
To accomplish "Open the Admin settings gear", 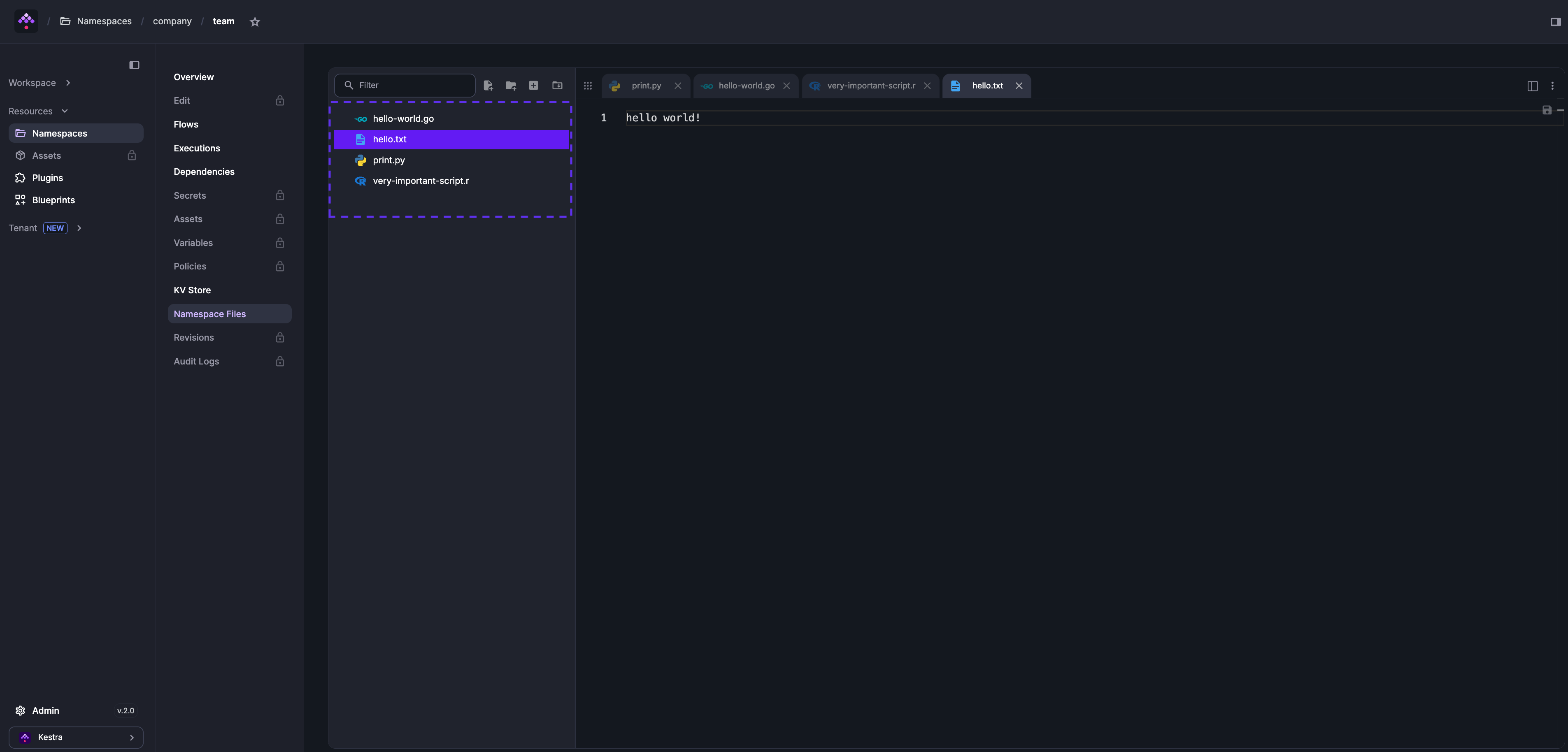I will (20, 710).
